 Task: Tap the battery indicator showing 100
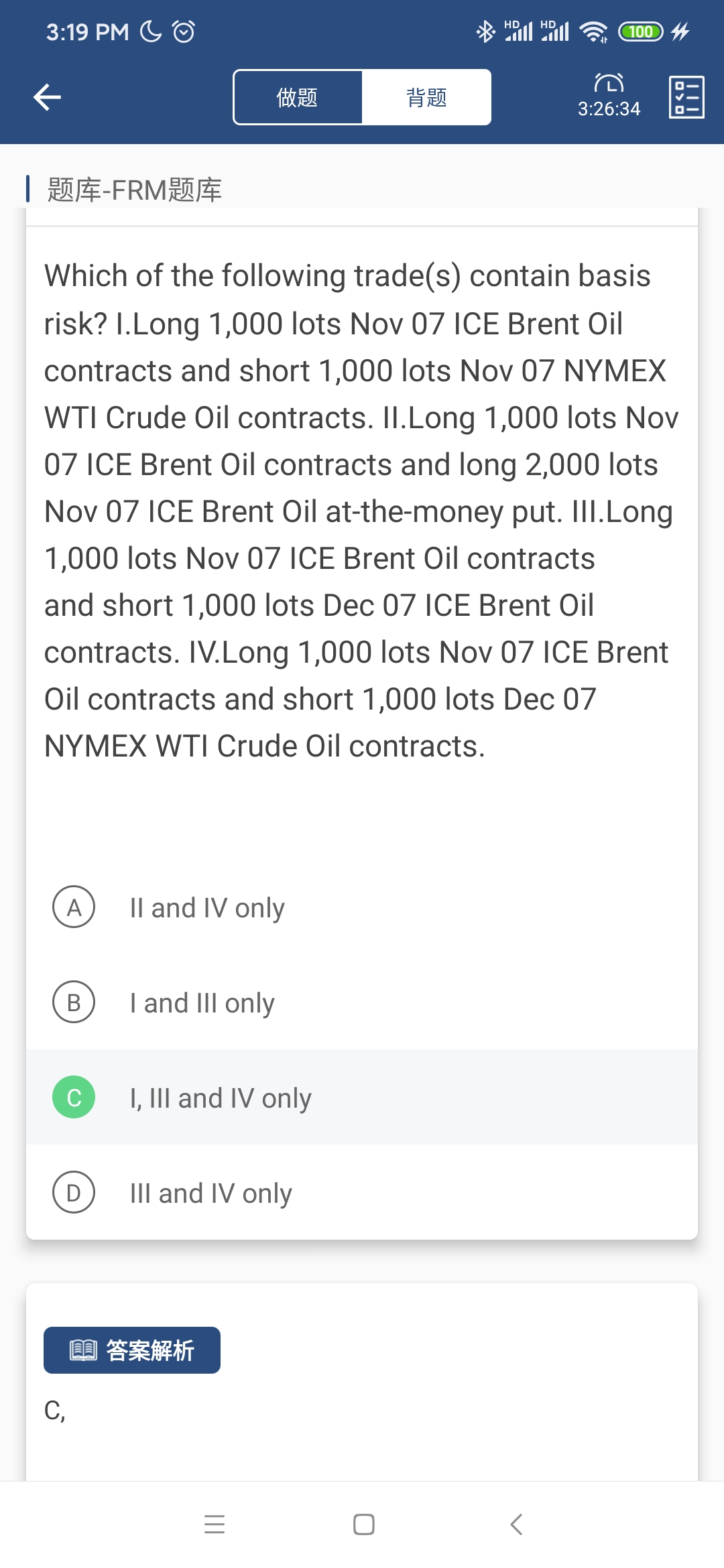click(x=640, y=31)
